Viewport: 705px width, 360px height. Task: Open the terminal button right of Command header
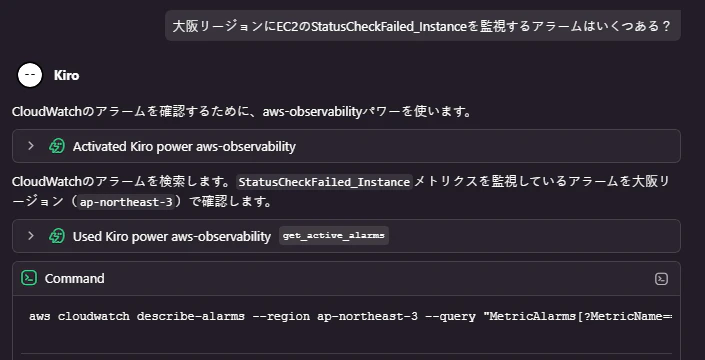[661, 279]
